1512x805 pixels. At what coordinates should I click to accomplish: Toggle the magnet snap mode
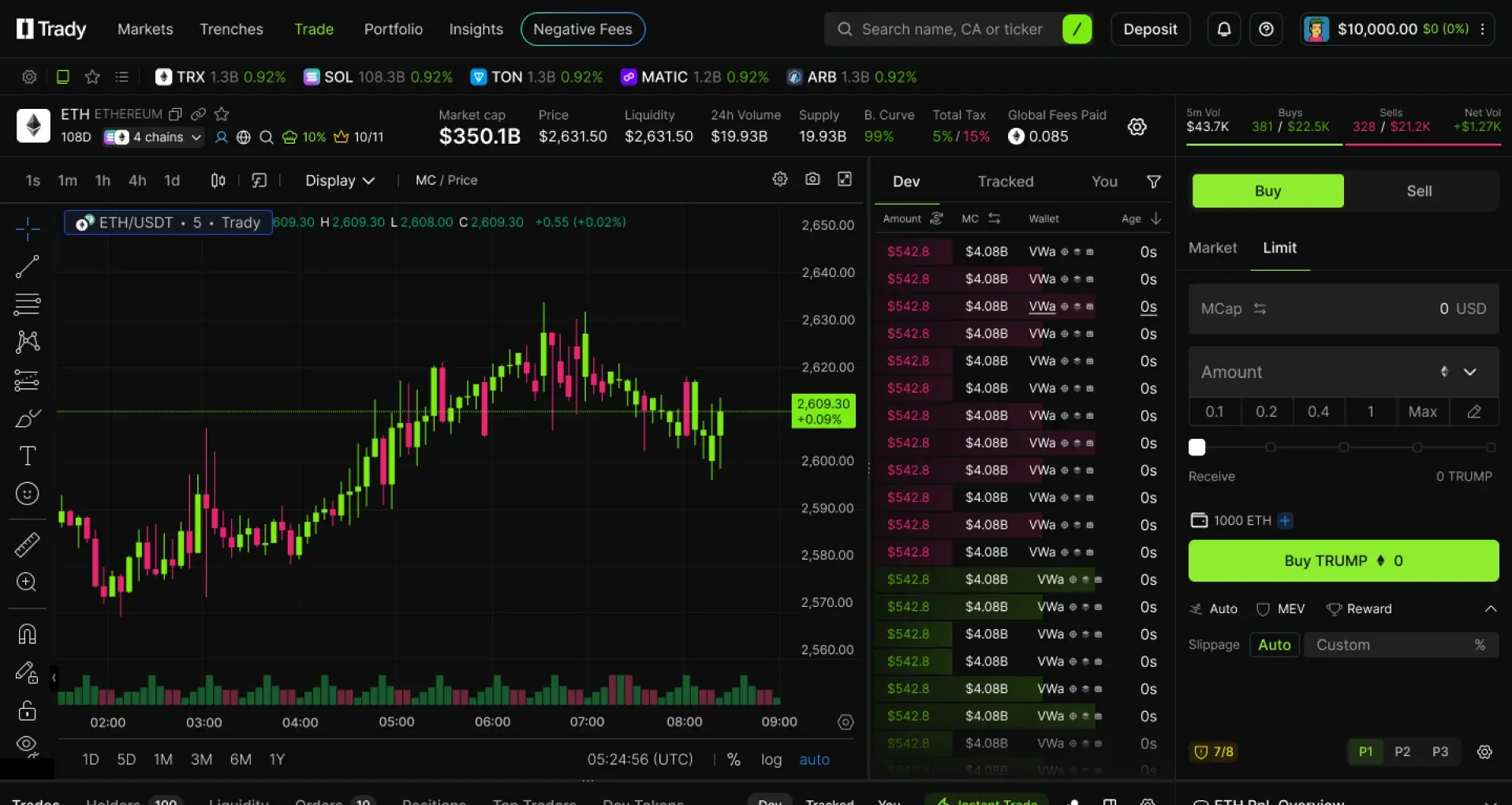tap(28, 634)
